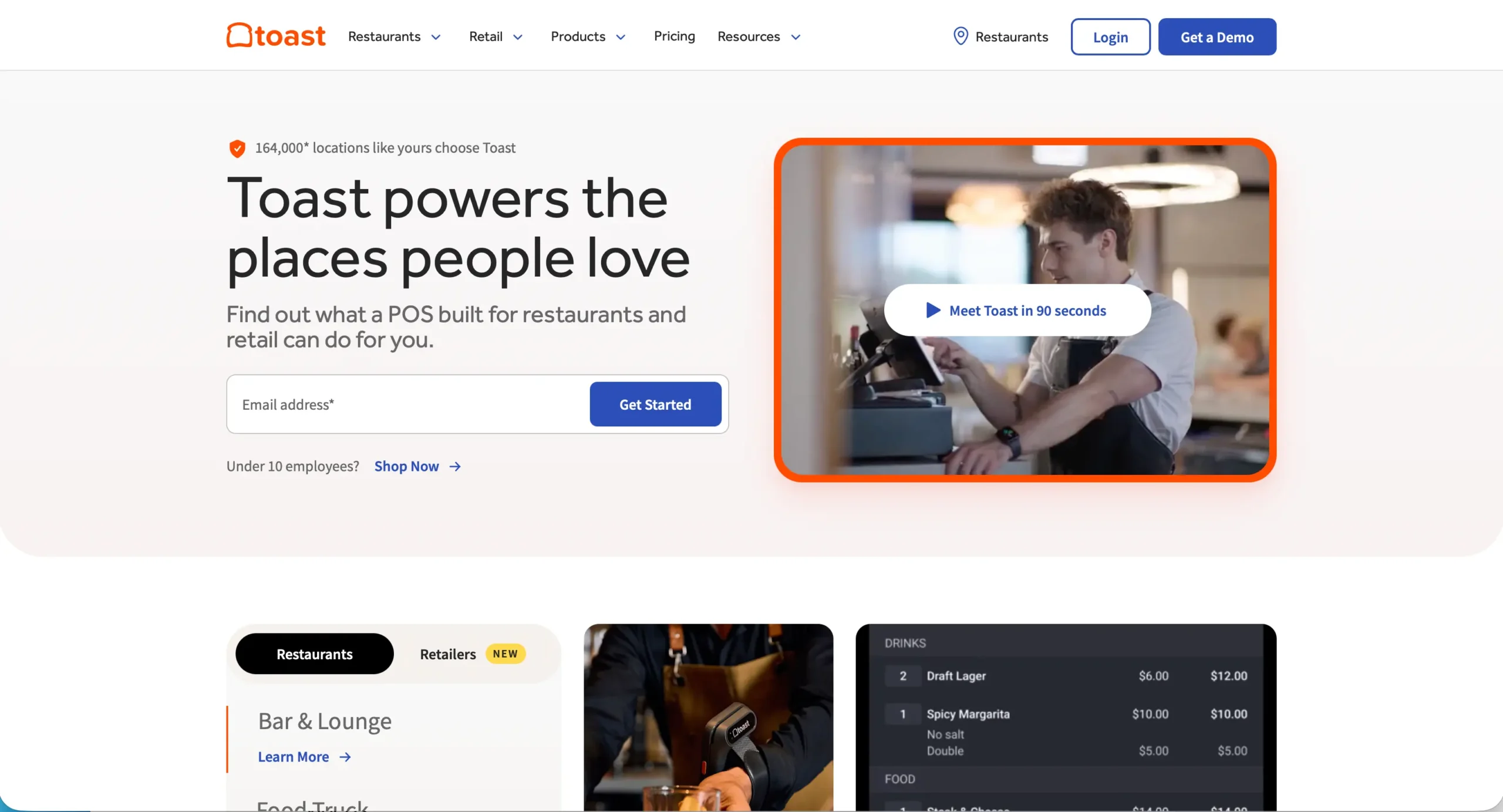Image resolution: width=1503 pixels, height=812 pixels.
Task: Click the Toast logo in header
Action: (x=276, y=35)
